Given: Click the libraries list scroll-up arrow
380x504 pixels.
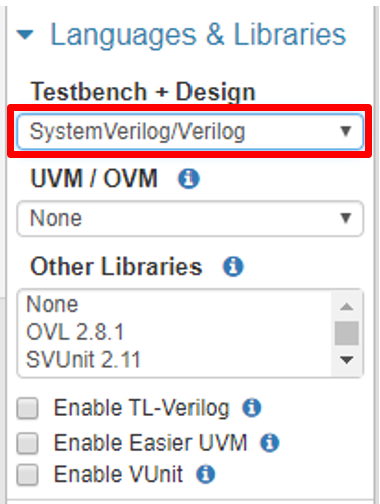Looking at the screenshot, I should pyautogui.click(x=347, y=307).
